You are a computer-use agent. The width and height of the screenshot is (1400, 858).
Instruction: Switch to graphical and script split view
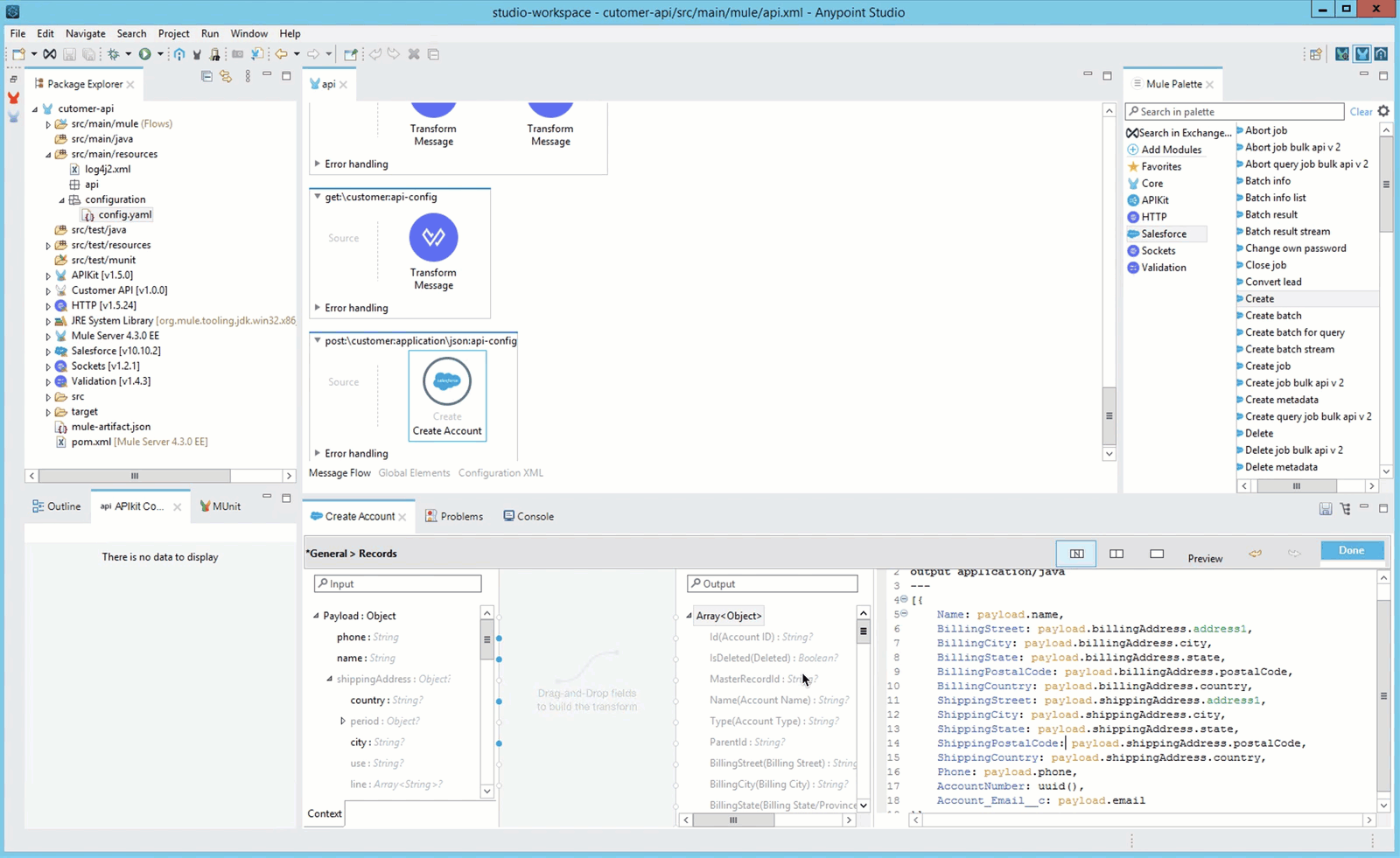coord(1076,554)
